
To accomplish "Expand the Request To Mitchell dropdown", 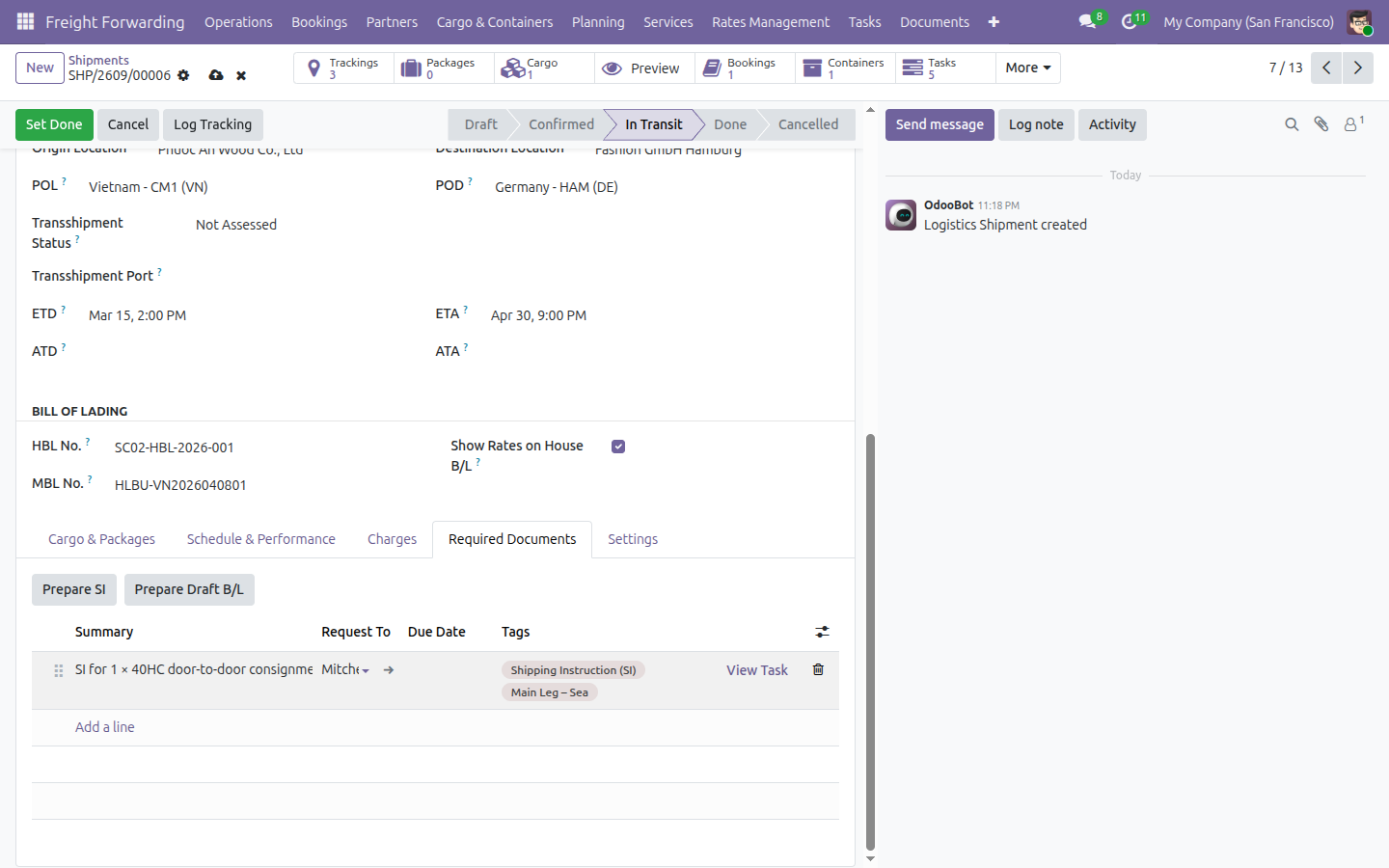I will pyautogui.click(x=366, y=670).
